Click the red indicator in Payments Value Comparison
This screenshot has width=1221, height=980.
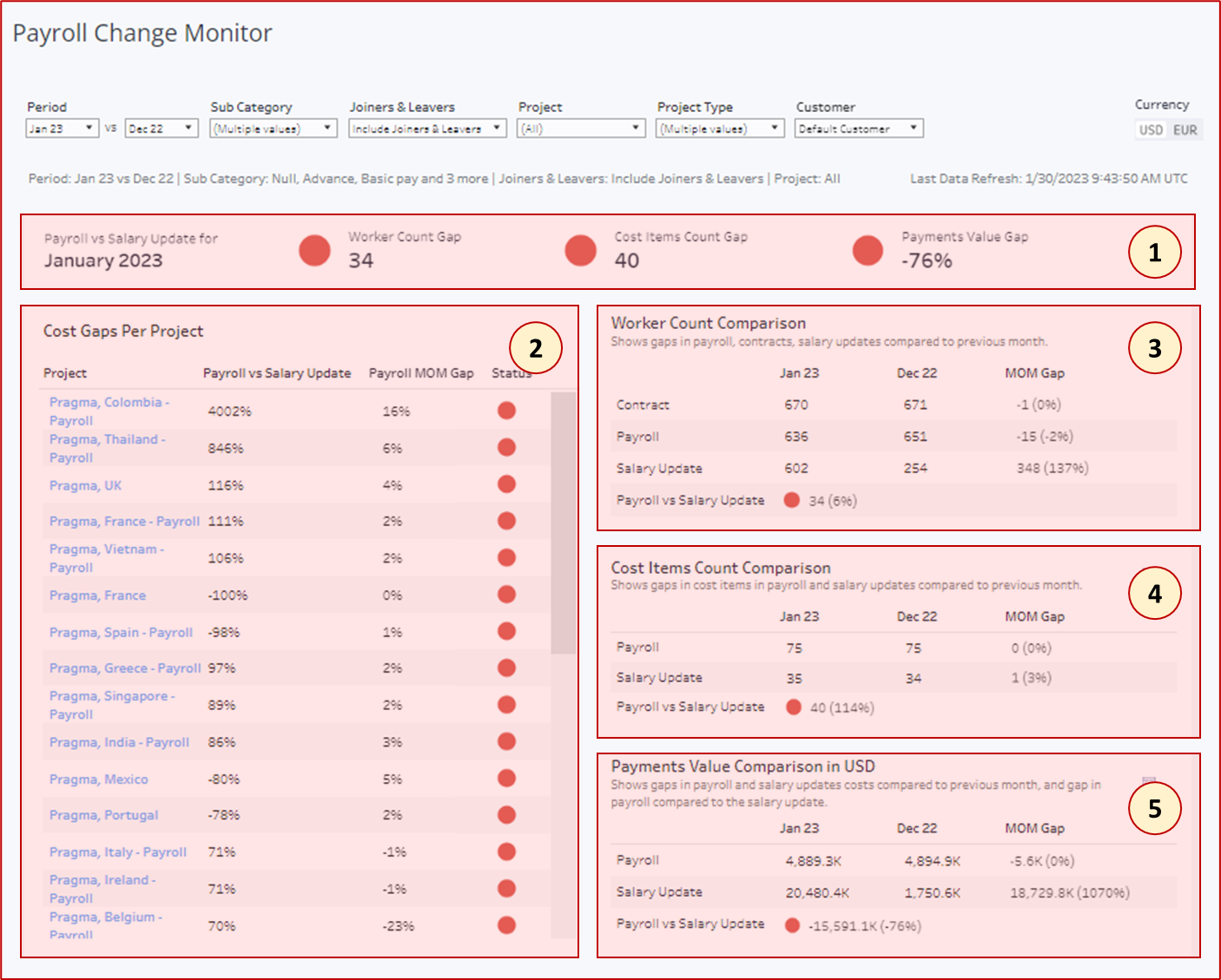791,925
